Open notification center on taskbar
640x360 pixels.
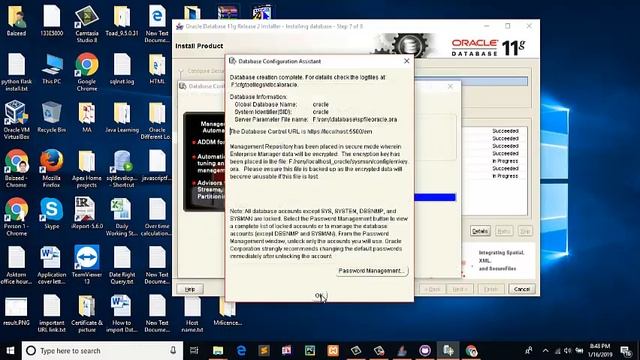point(626,351)
